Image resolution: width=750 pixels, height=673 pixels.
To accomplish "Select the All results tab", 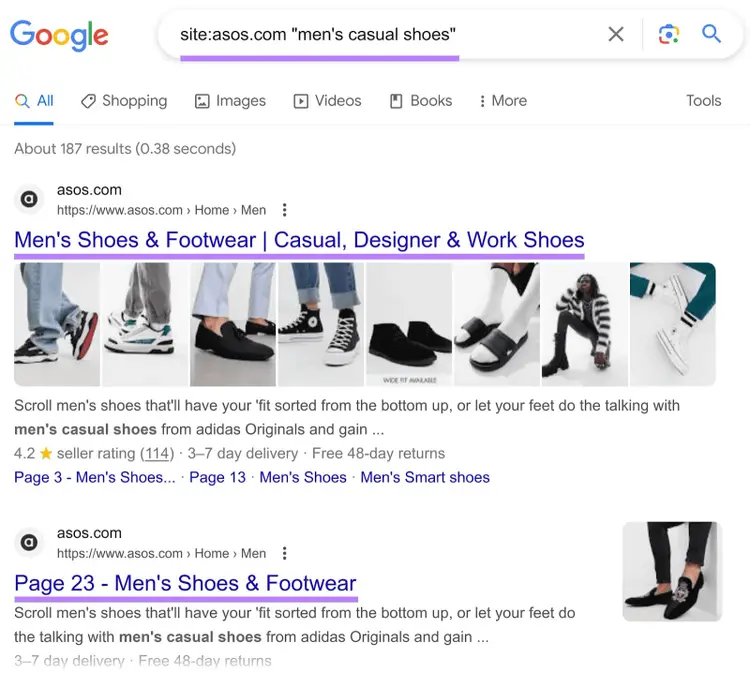I will click(34, 101).
